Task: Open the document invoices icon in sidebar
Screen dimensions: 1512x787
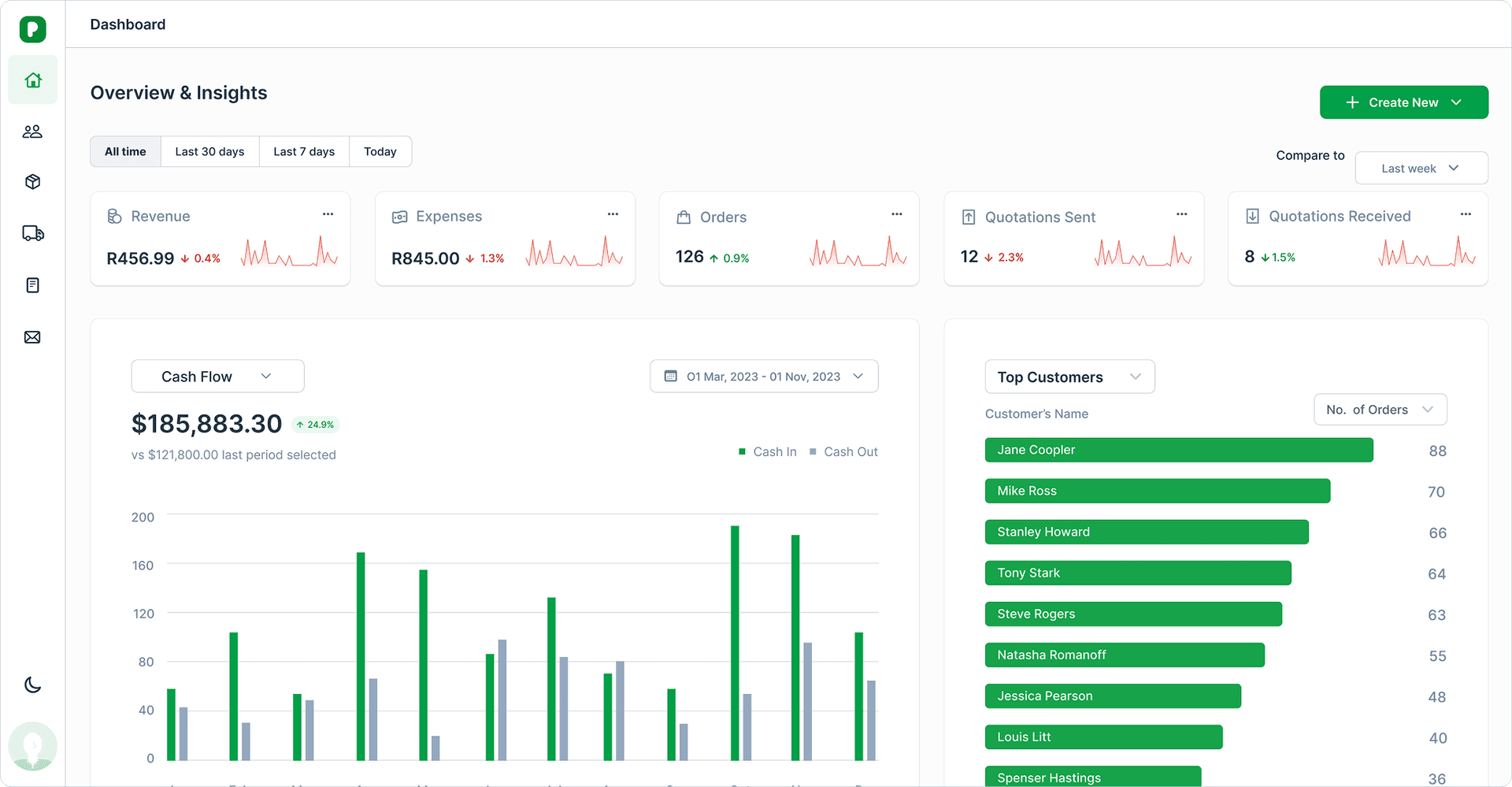Action: (32, 285)
